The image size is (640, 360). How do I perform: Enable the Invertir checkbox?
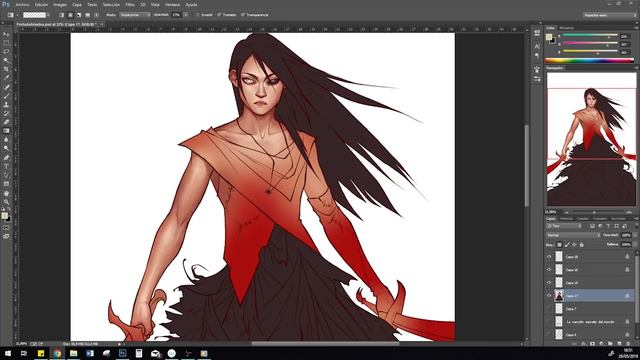(x=198, y=15)
